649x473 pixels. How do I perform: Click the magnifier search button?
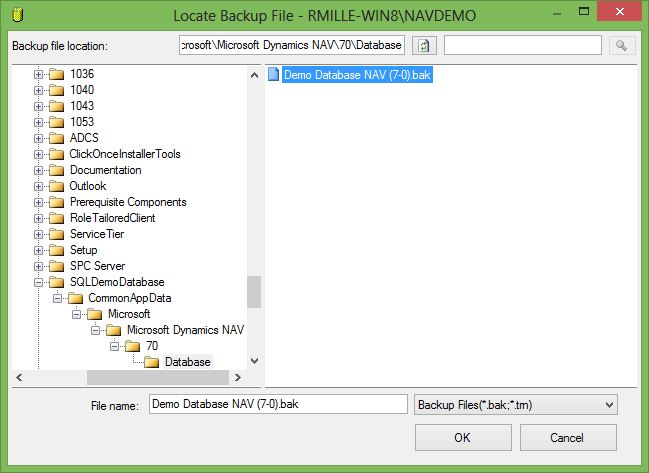tap(621, 46)
